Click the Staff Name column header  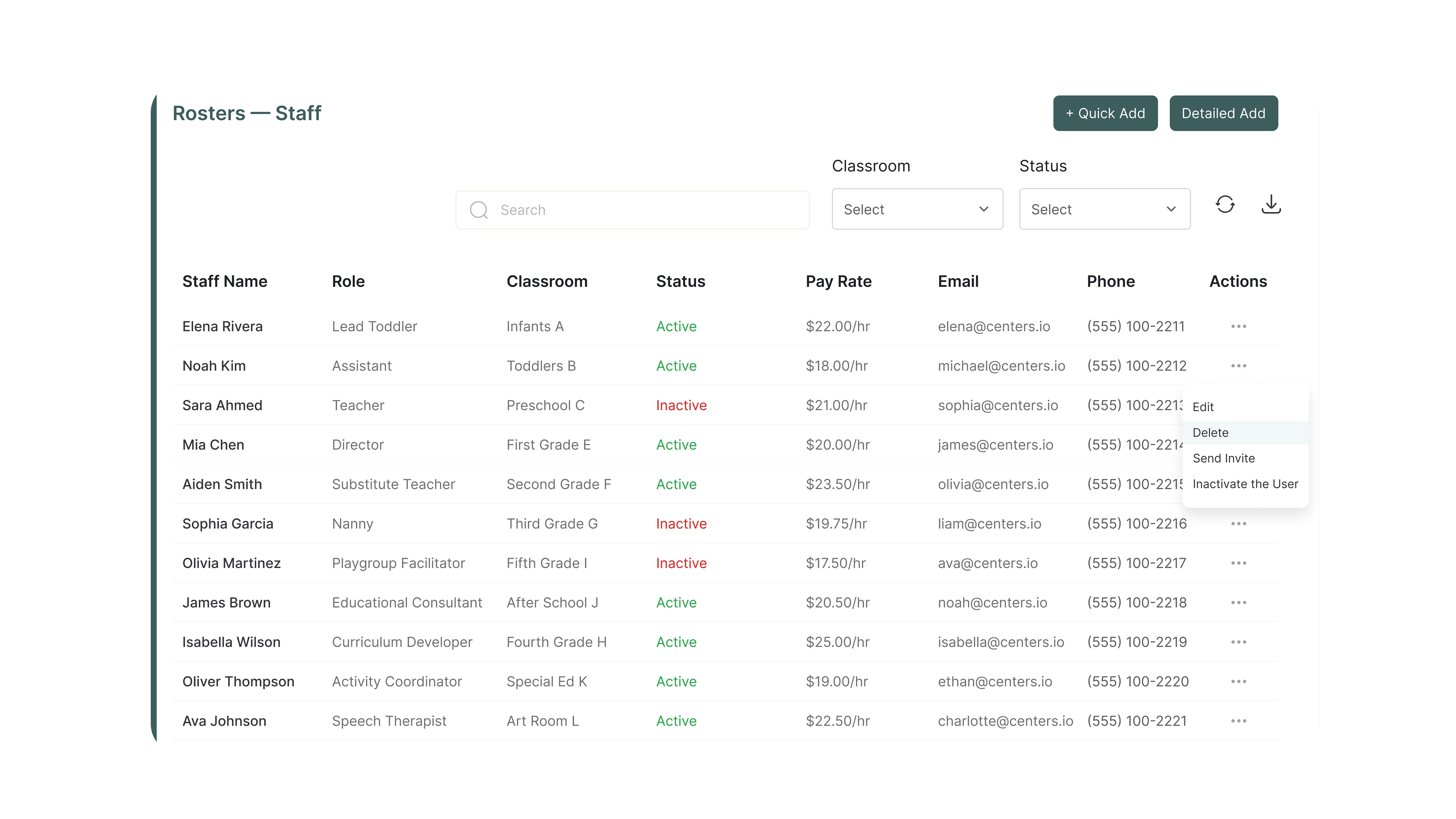[x=224, y=282]
